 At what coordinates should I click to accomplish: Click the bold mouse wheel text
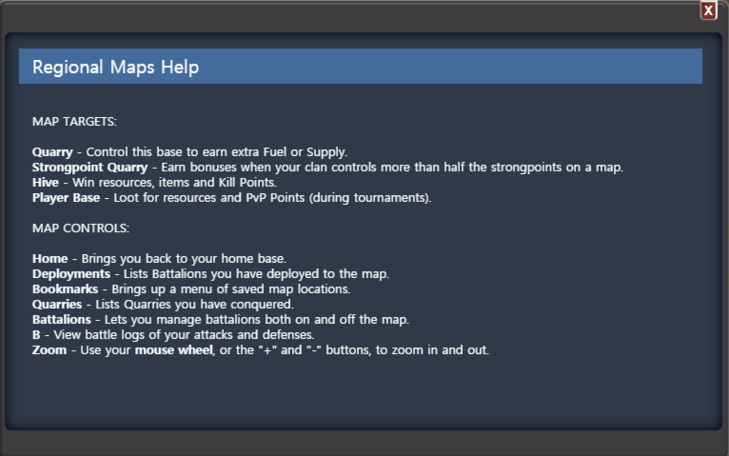pyautogui.click(x=174, y=350)
